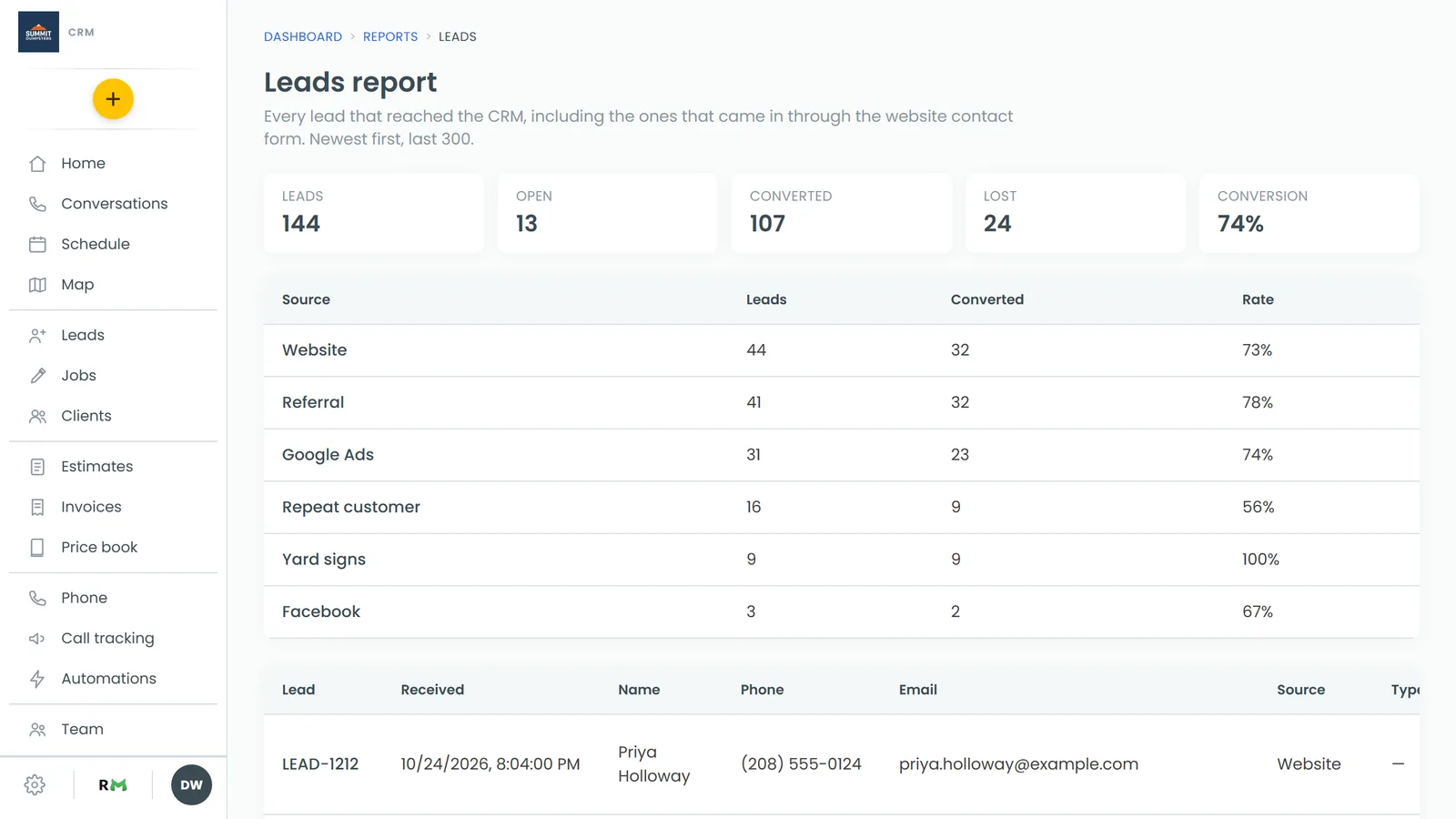This screenshot has width=1456, height=819.
Task: Click the Received column header
Action: tap(432, 690)
